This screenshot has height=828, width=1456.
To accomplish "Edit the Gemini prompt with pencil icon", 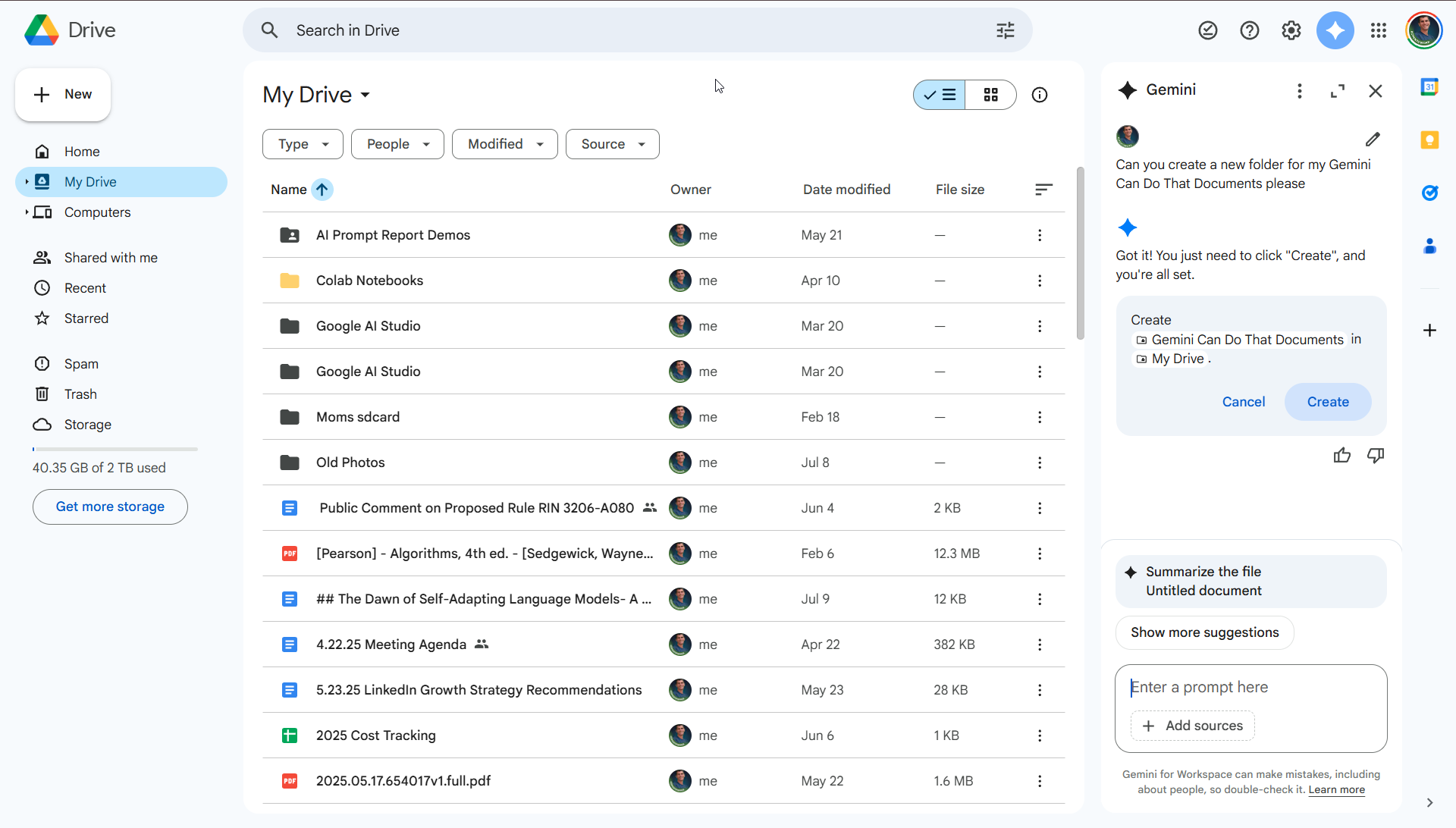I will [x=1373, y=140].
